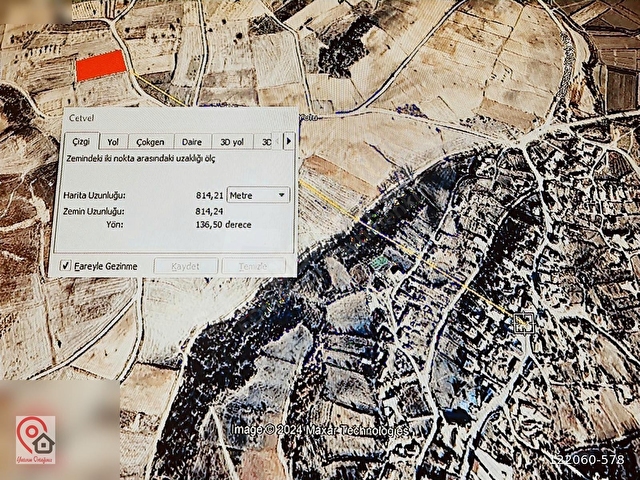
Task: Open the 3D yol tab
Action: [x=232, y=142]
